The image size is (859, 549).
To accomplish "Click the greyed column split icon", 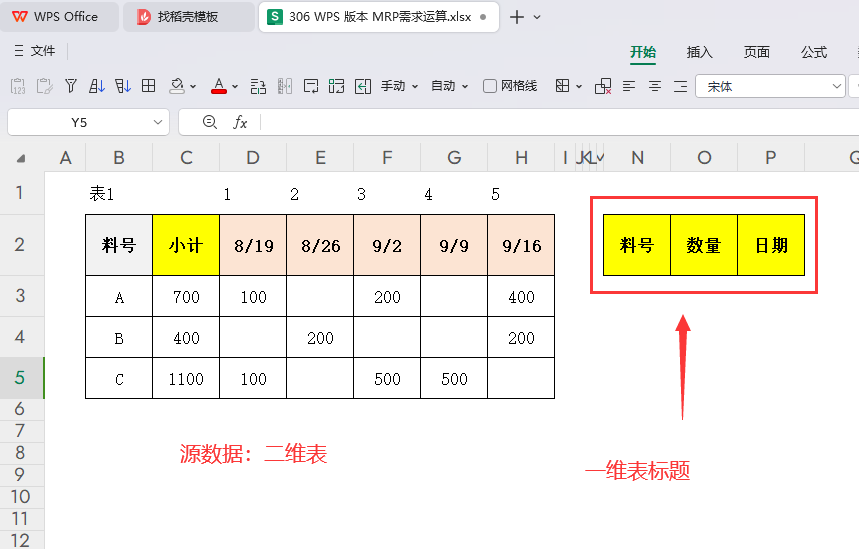I will click(x=284, y=86).
